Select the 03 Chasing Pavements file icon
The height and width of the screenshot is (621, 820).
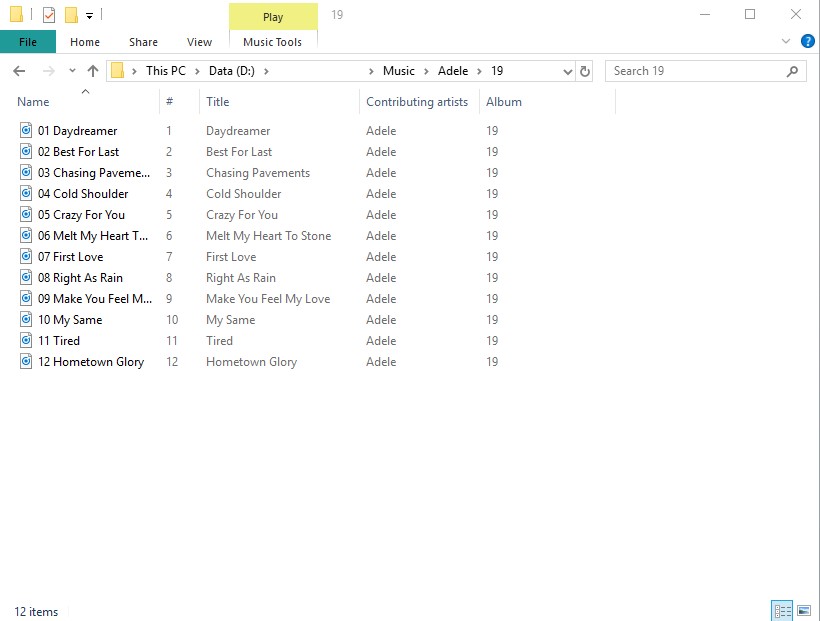[x=26, y=172]
